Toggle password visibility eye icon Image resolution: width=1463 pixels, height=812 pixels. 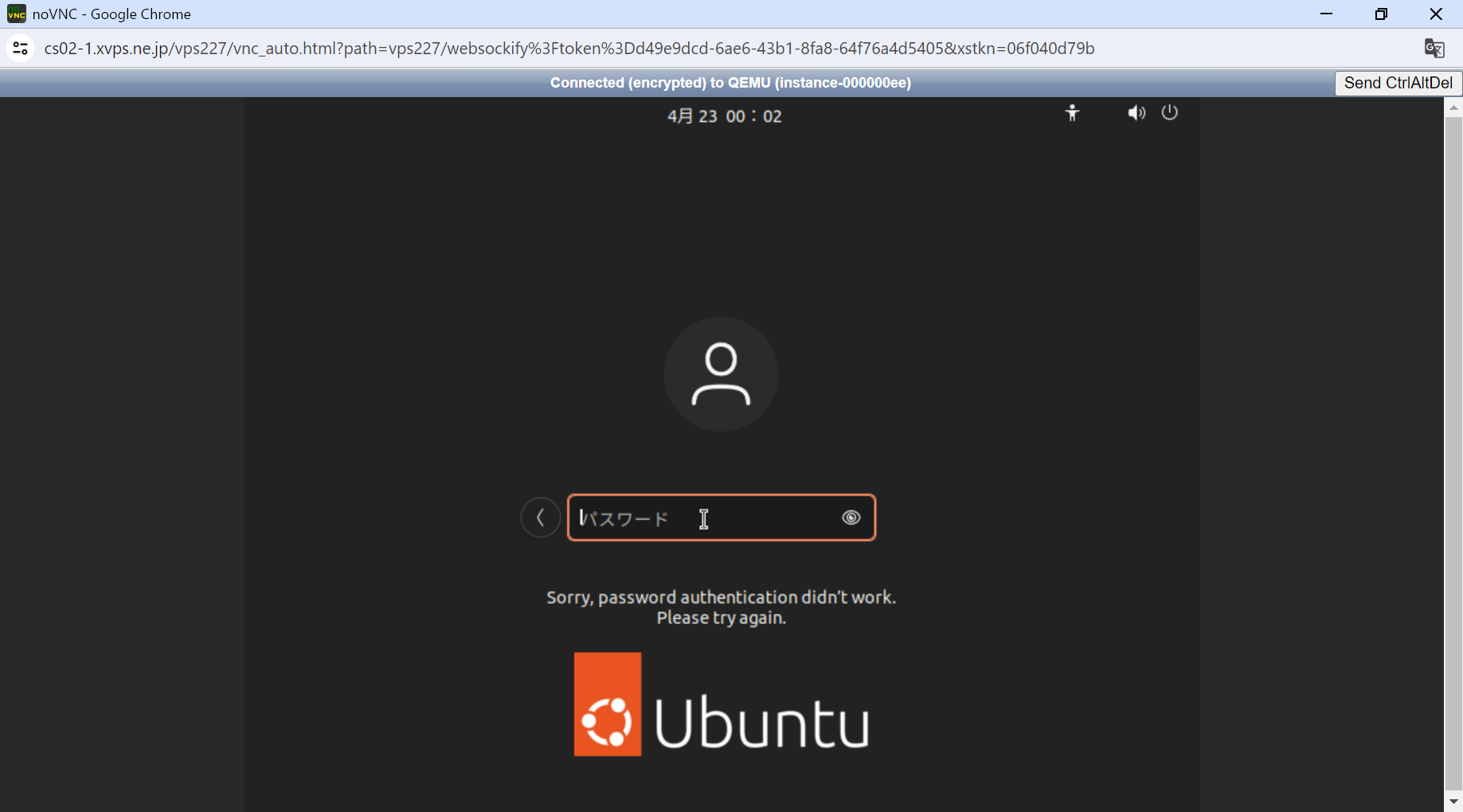851,517
